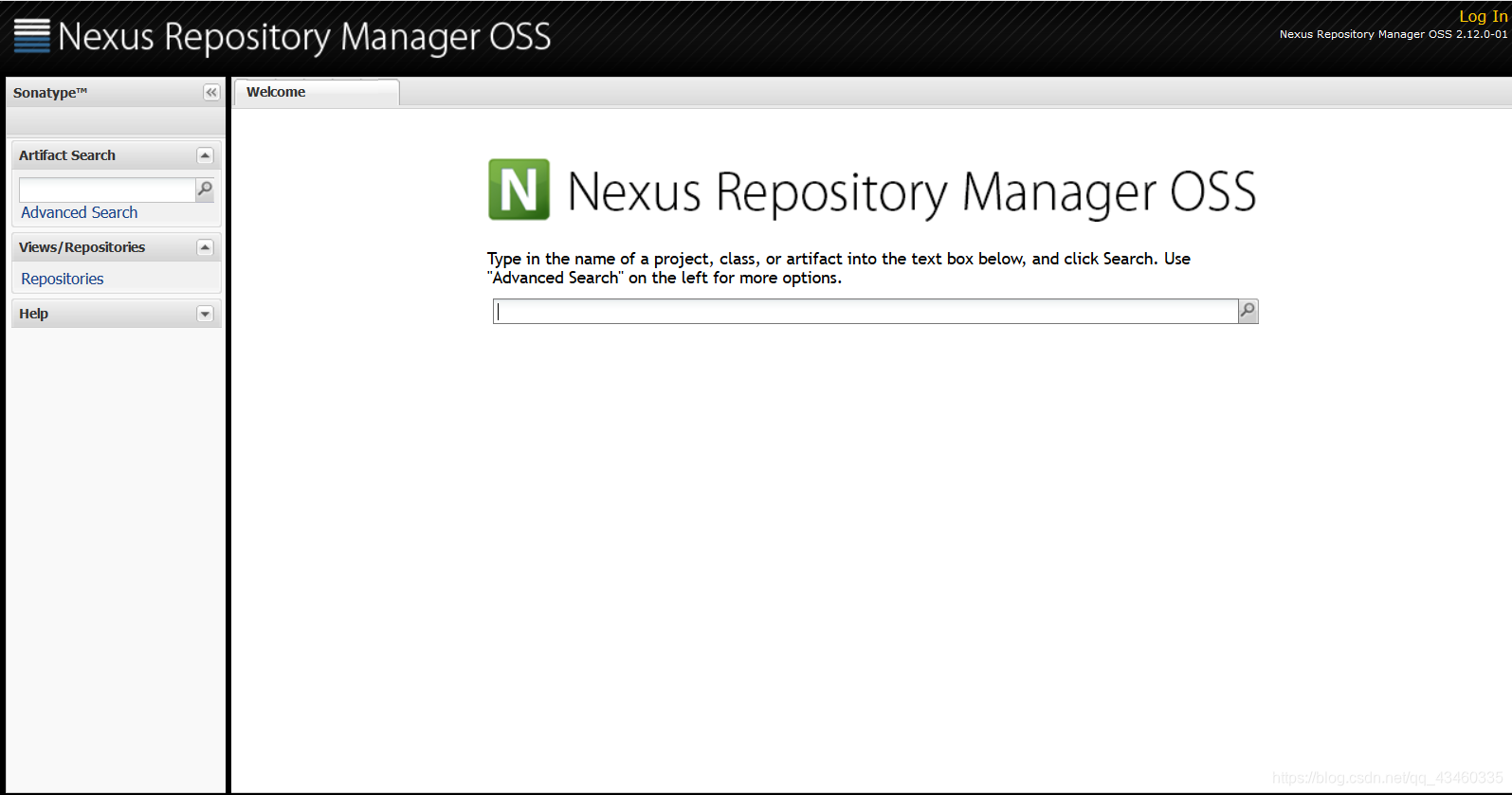Click the search instruction paragraph text
Screen dimensions: 1512x795
(x=839, y=268)
